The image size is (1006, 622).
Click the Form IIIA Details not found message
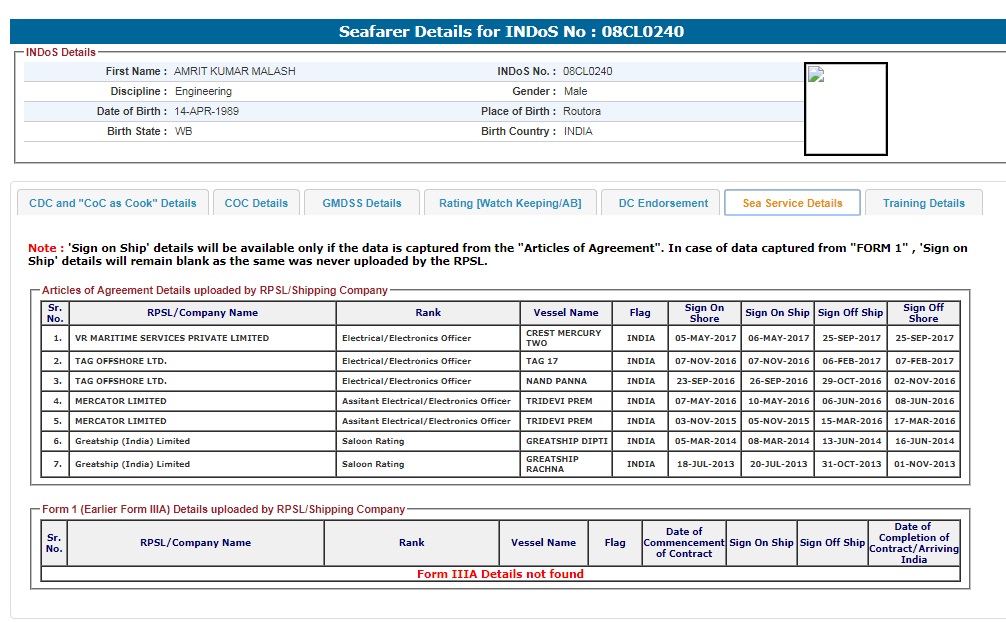[x=500, y=574]
